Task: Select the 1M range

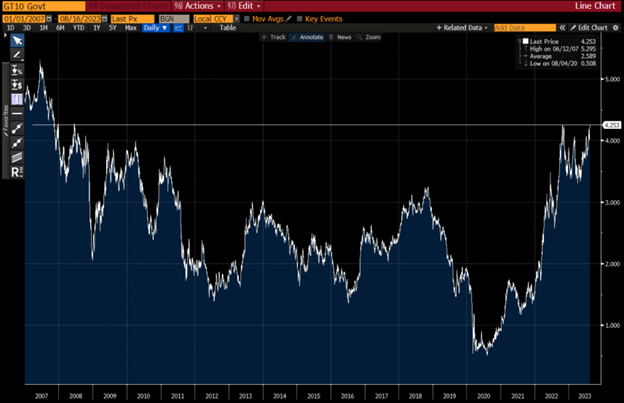Action: [x=43, y=28]
